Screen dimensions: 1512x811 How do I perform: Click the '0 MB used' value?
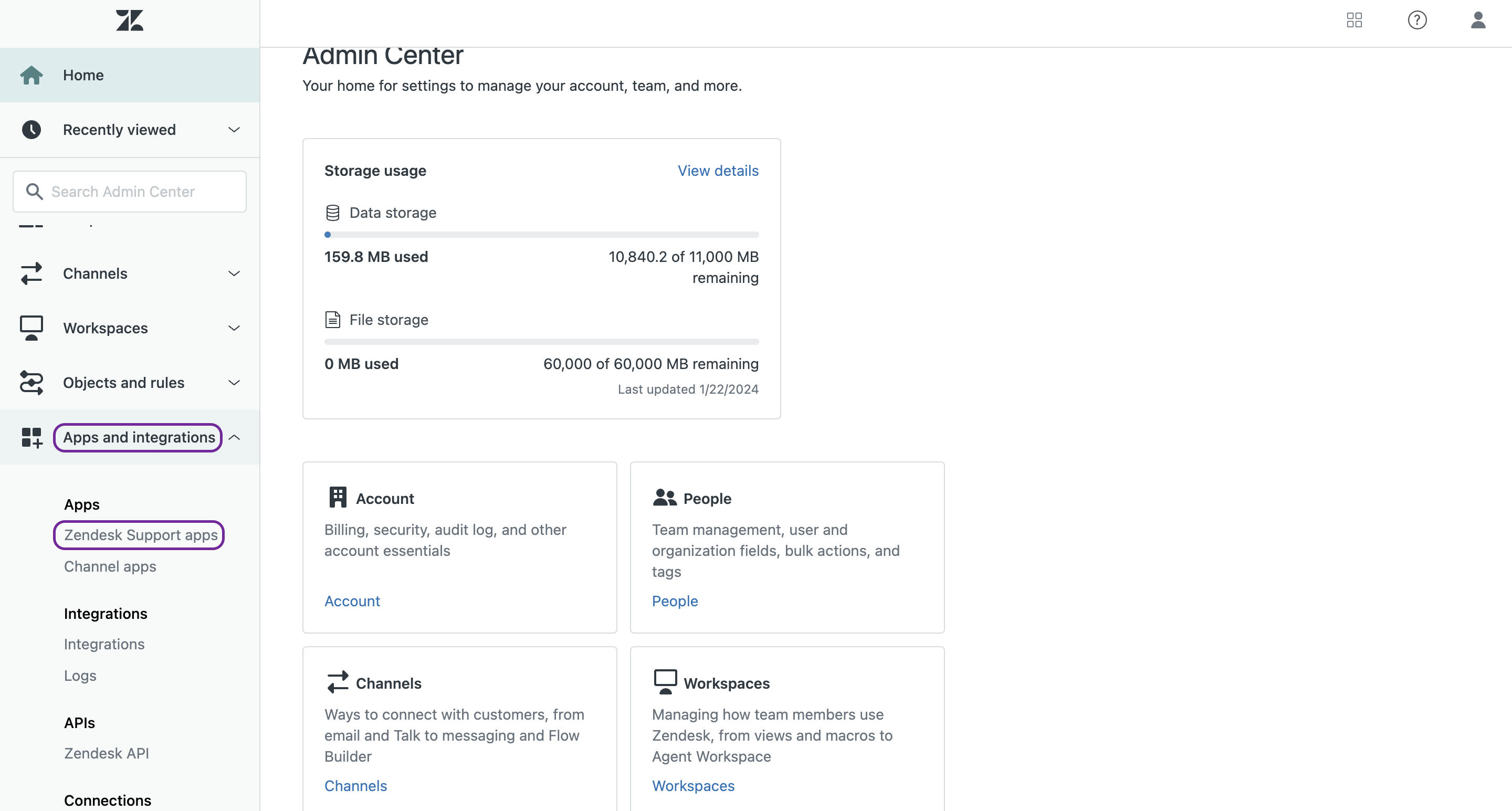[362, 364]
